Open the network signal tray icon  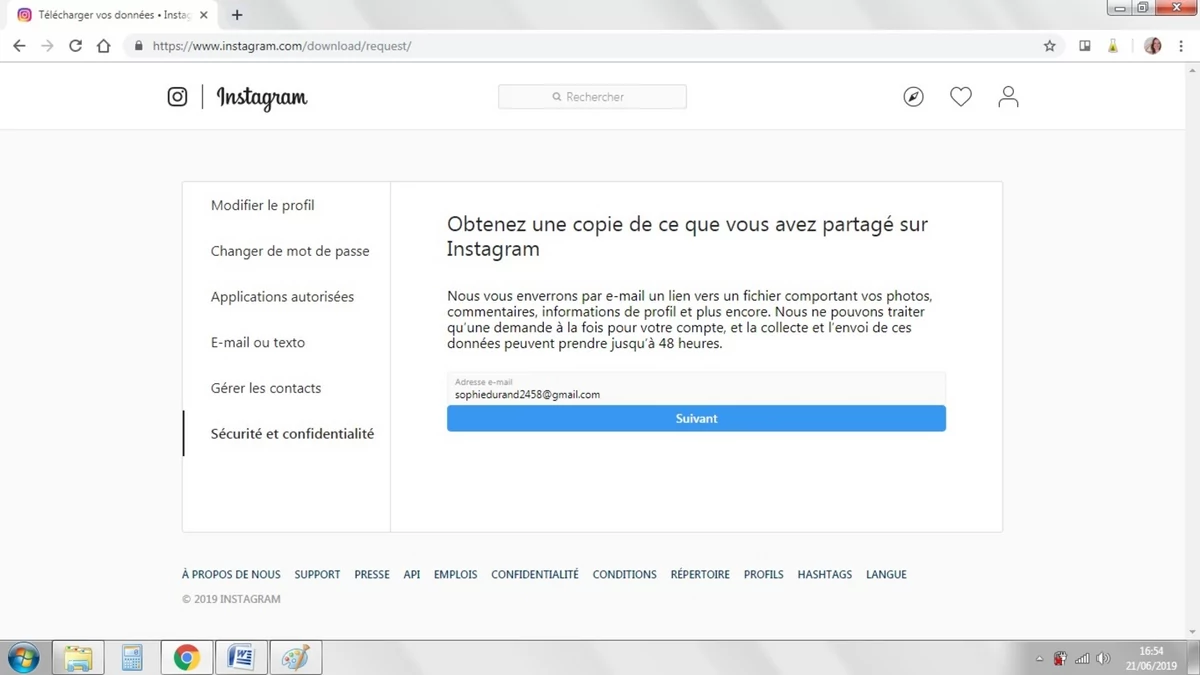coord(1082,659)
